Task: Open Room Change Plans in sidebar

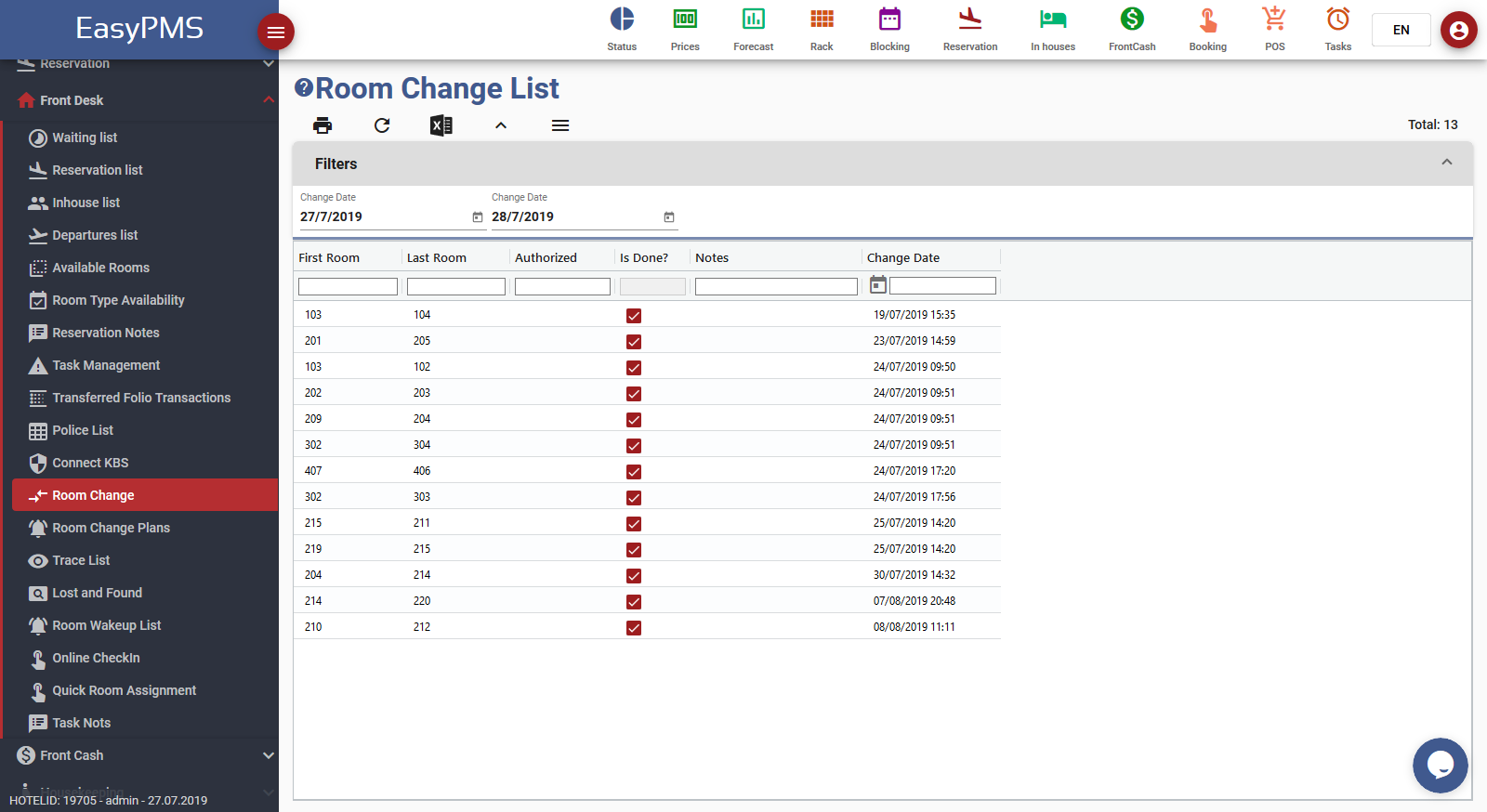Action: 111,528
